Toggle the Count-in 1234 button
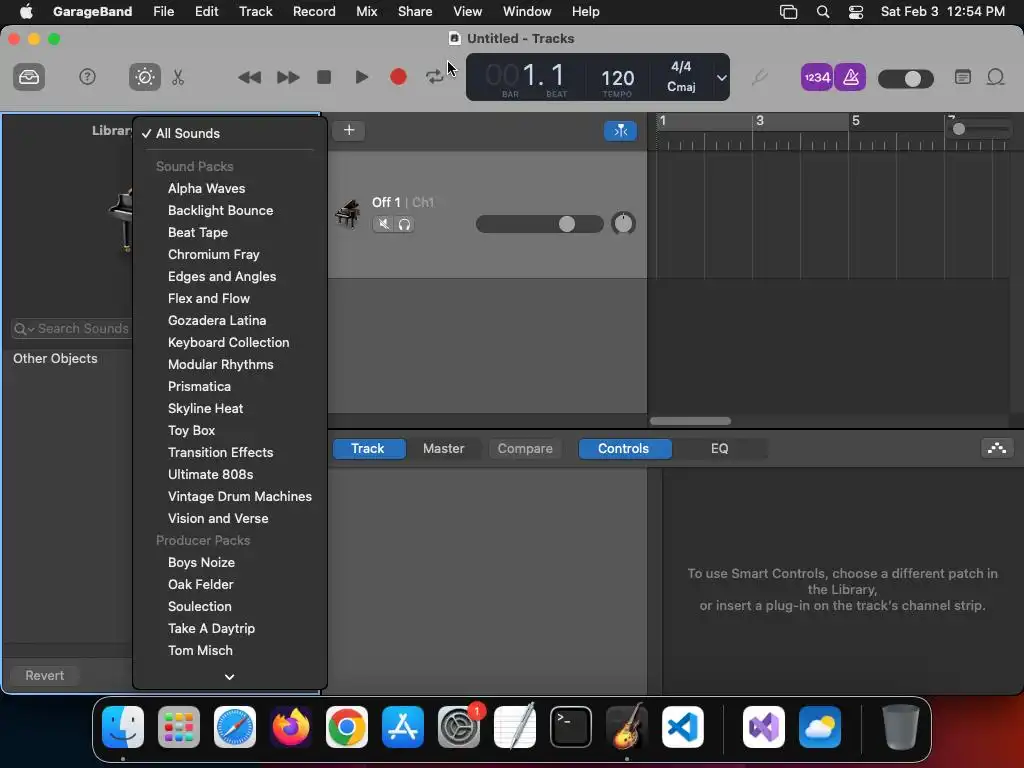 point(816,77)
